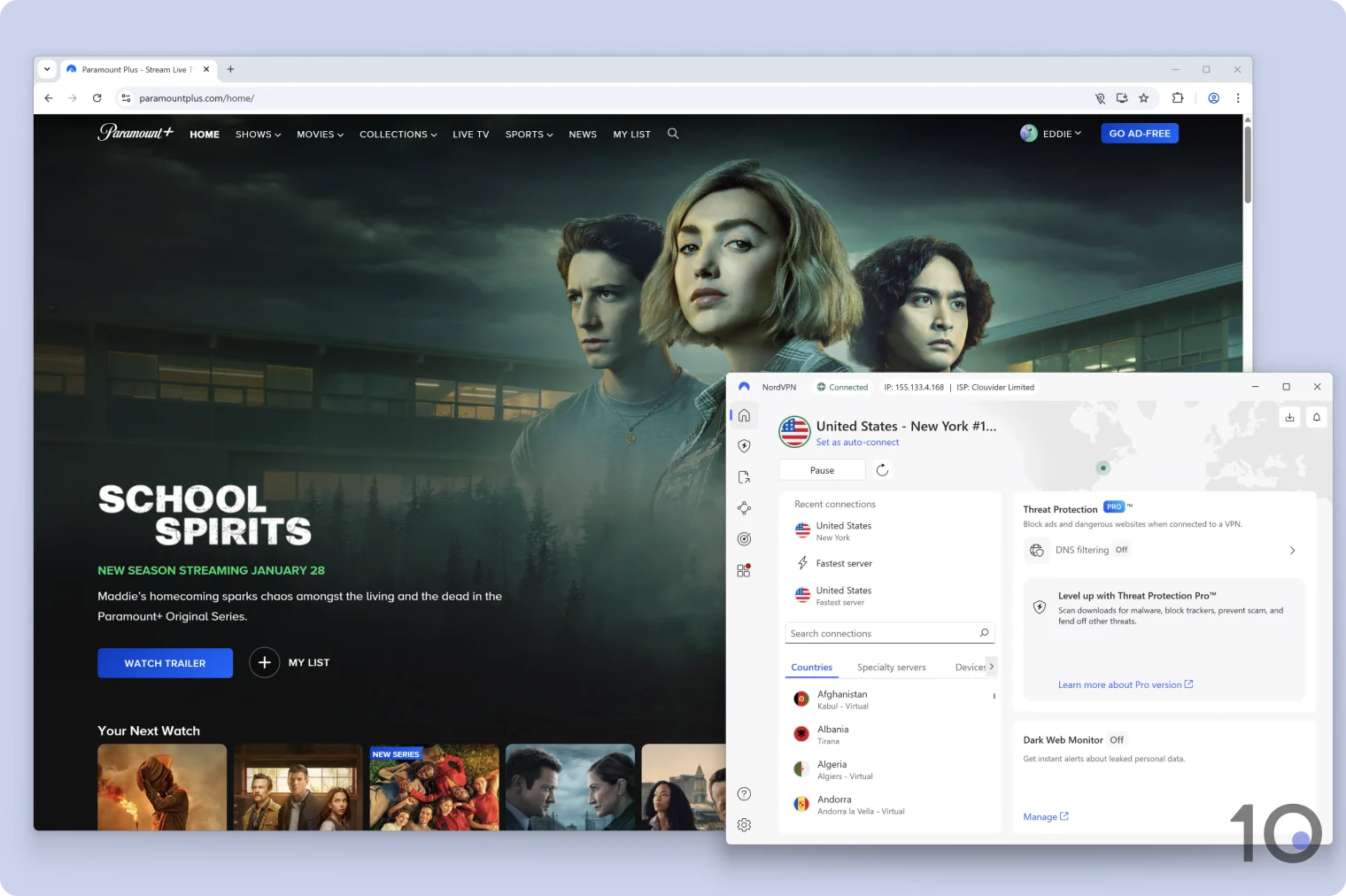Screen dimensions: 1346x896
Task: Select the Threat Protection shield icon
Action: coord(745,445)
